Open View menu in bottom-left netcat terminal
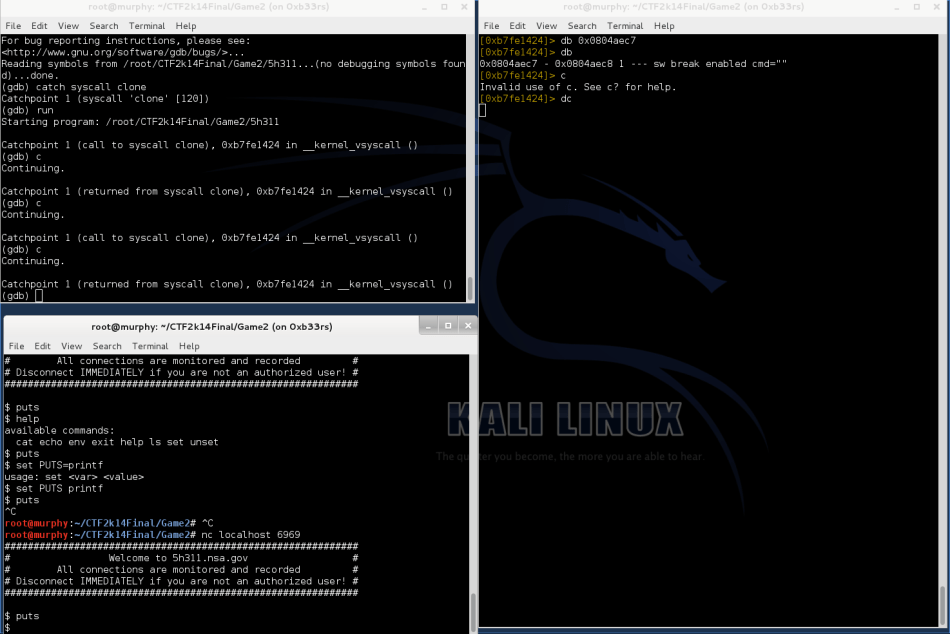 (72, 346)
